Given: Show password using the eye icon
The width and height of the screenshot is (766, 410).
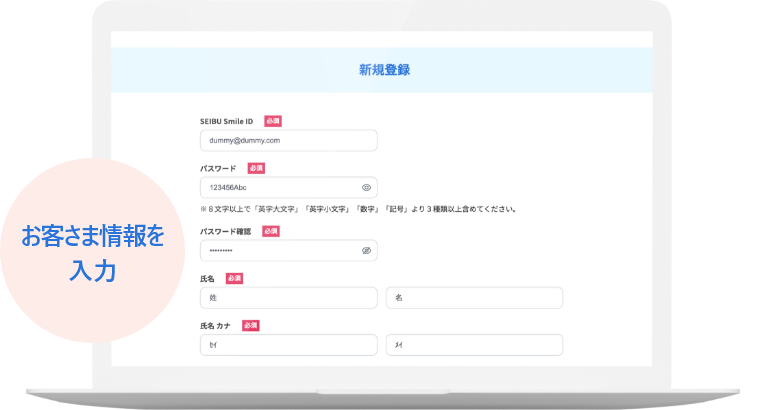Looking at the screenshot, I should tap(366, 187).
